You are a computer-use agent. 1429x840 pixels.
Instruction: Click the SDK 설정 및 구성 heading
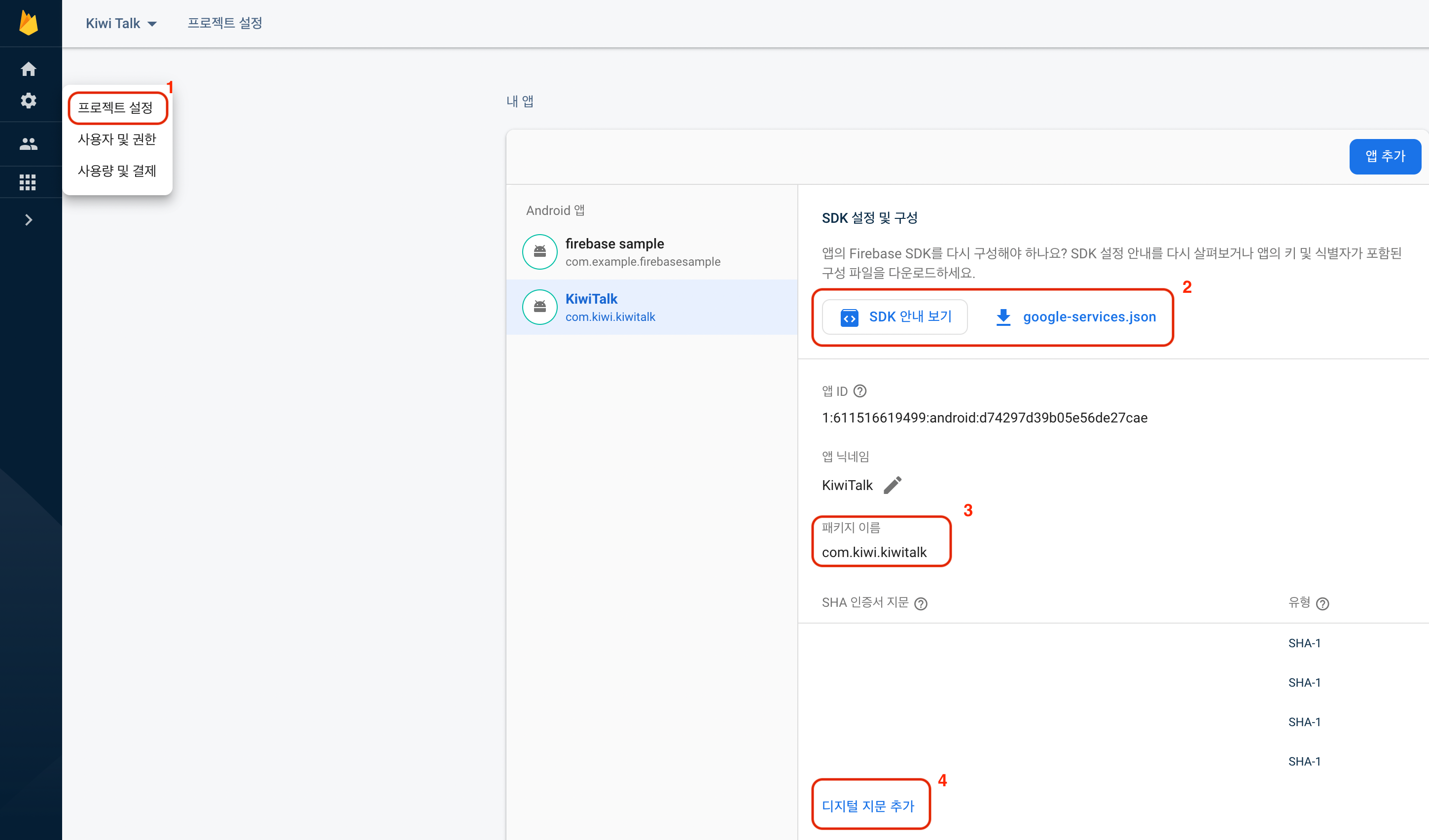point(869,218)
